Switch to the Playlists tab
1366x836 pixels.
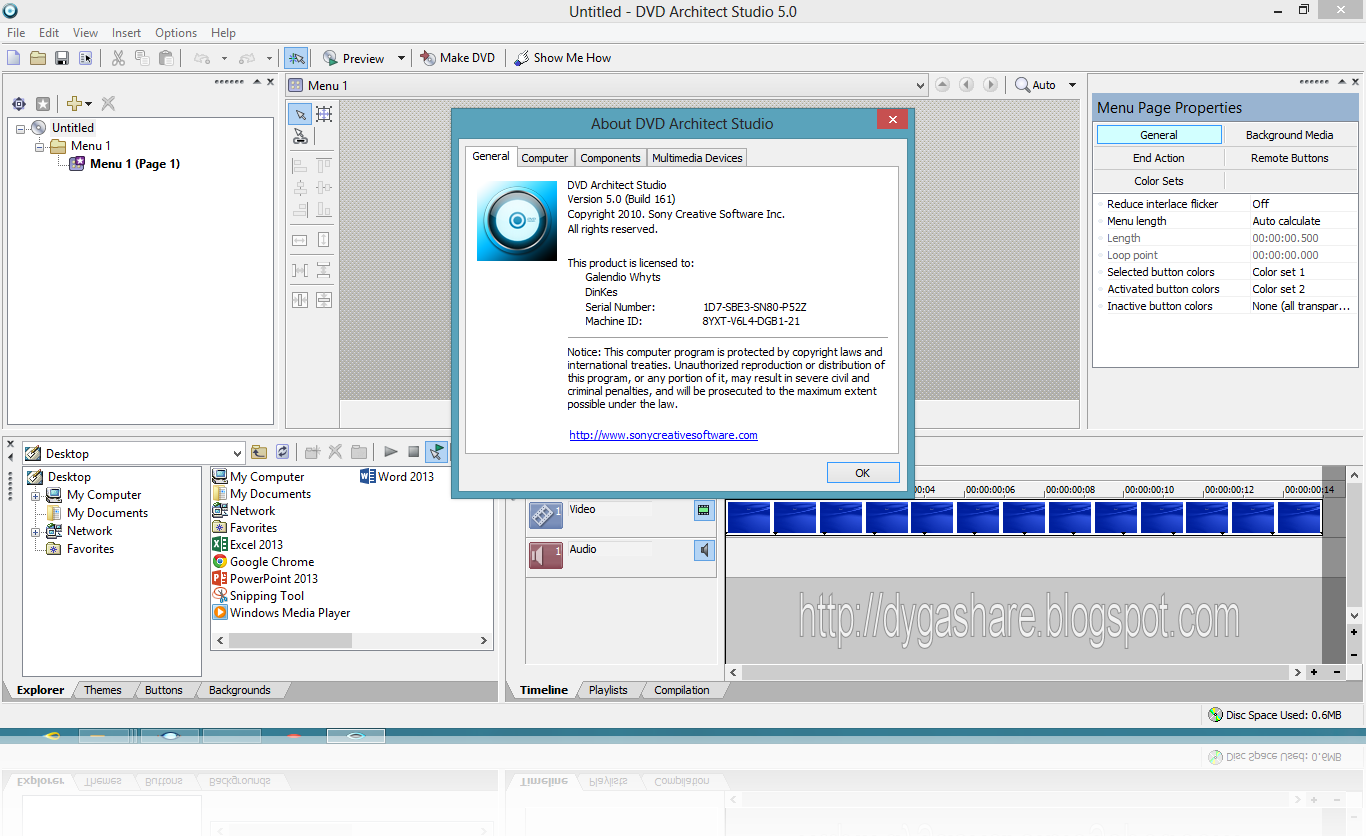[608, 690]
